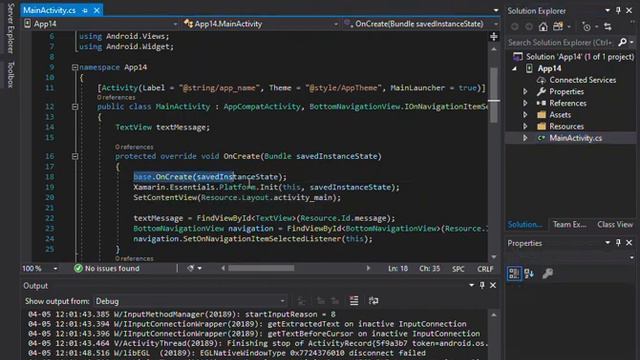Image resolution: width=640 pixels, height=360 pixels.
Task: Select the Properties node in Solution Explorer
Action: (567, 91)
